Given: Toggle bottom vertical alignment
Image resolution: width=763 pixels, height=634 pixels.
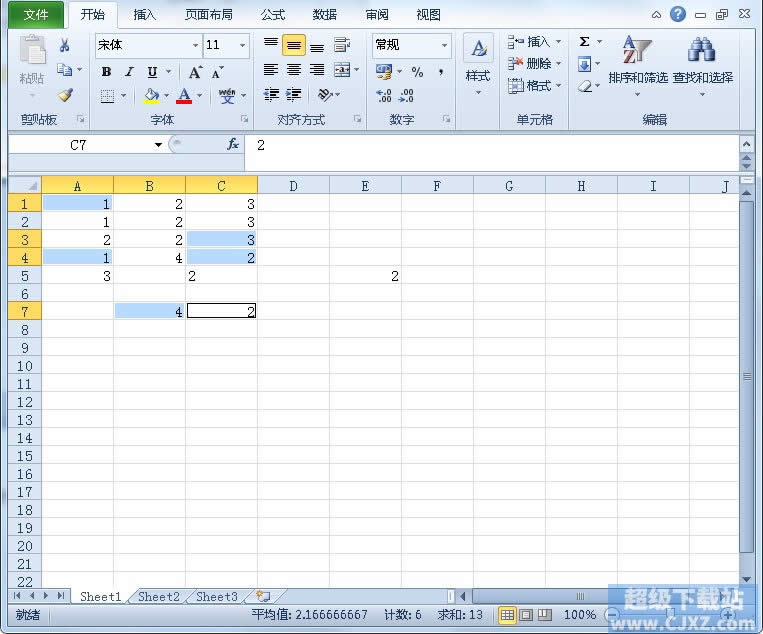Looking at the screenshot, I should [317, 45].
